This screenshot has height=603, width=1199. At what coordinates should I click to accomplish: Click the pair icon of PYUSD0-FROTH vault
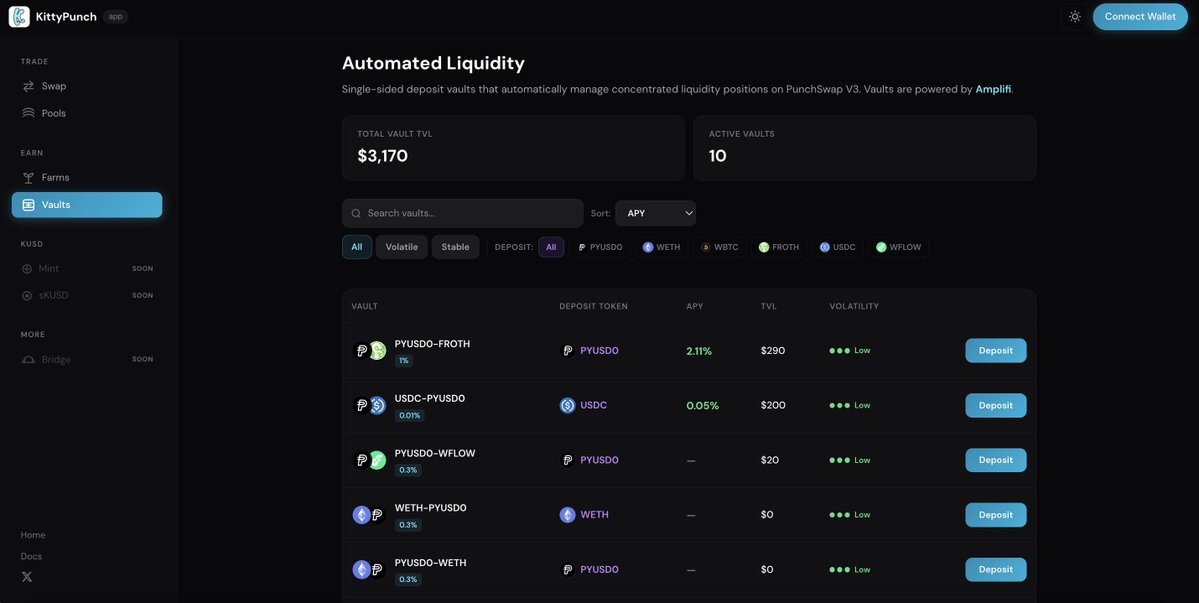[x=369, y=351]
